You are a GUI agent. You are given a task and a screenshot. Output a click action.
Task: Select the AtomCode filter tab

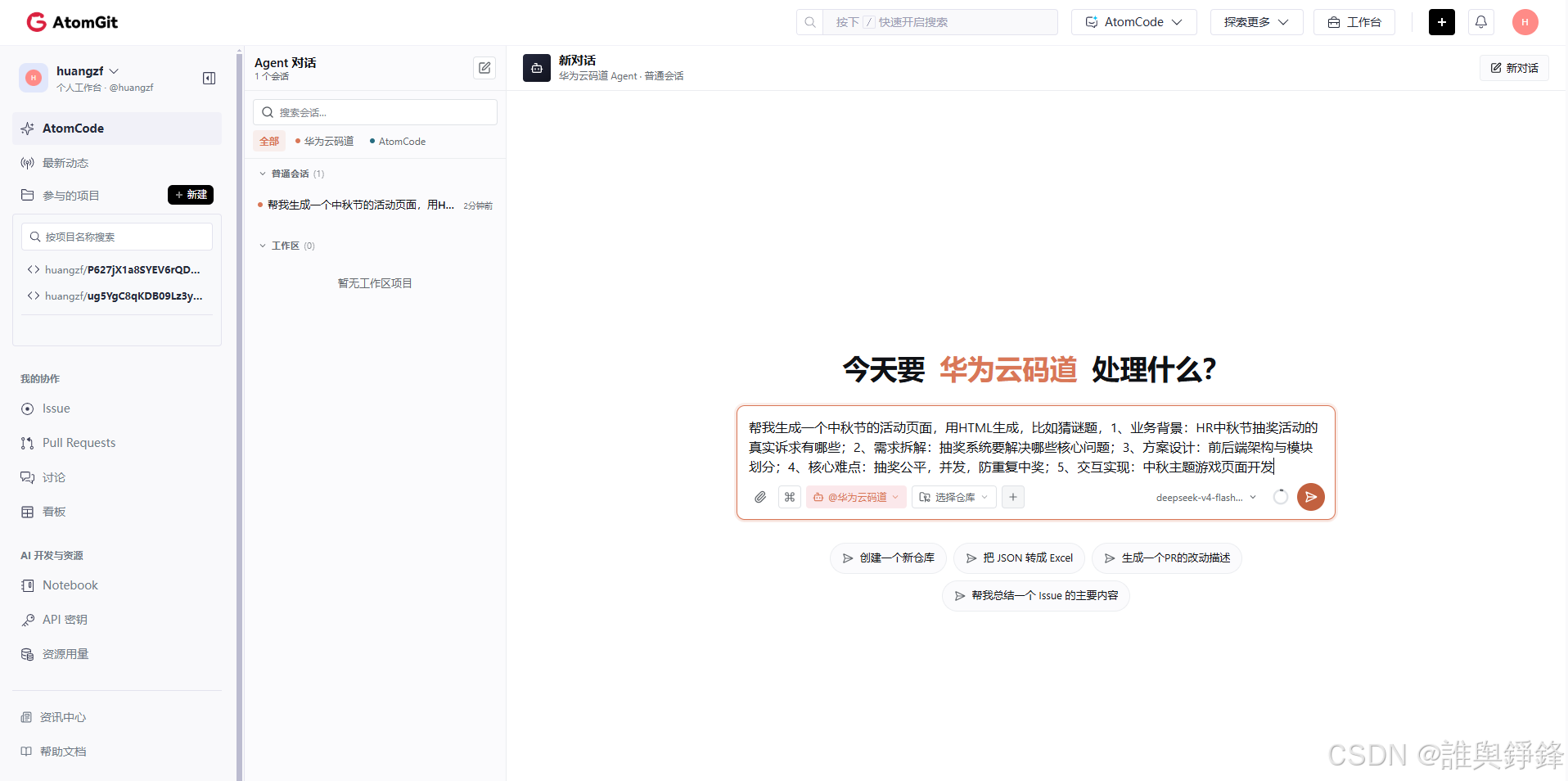[x=398, y=141]
